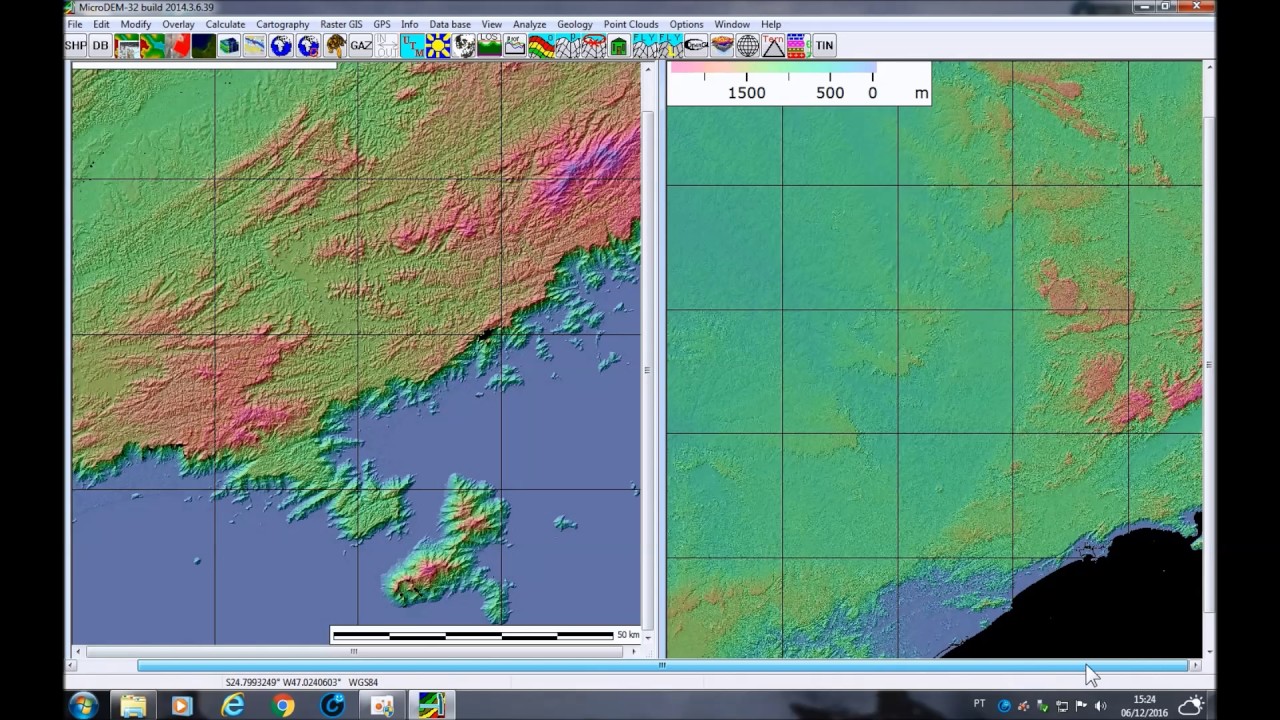This screenshot has height=720, width=1280.
Task: Click the S24.7993249° W47.0240603° coordinates readout
Action: [x=283, y=682]
